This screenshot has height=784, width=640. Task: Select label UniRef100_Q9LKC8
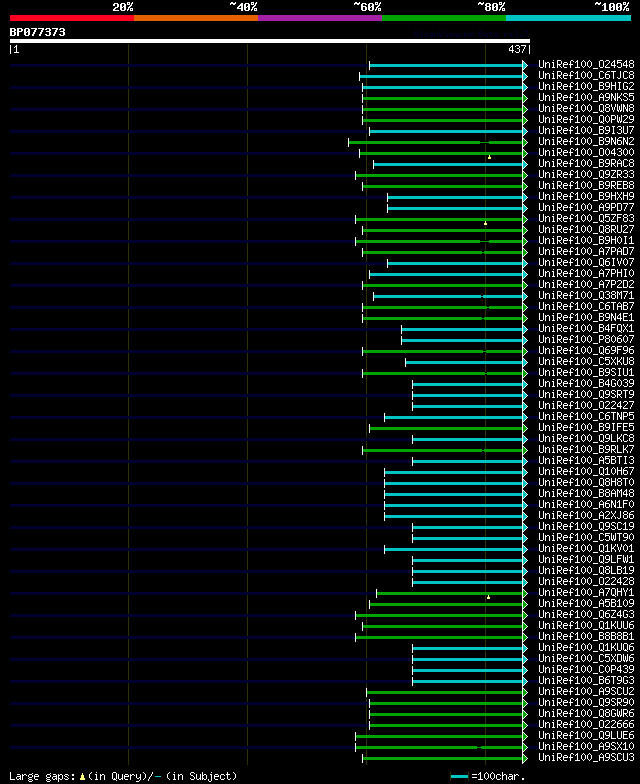point(586,438)
